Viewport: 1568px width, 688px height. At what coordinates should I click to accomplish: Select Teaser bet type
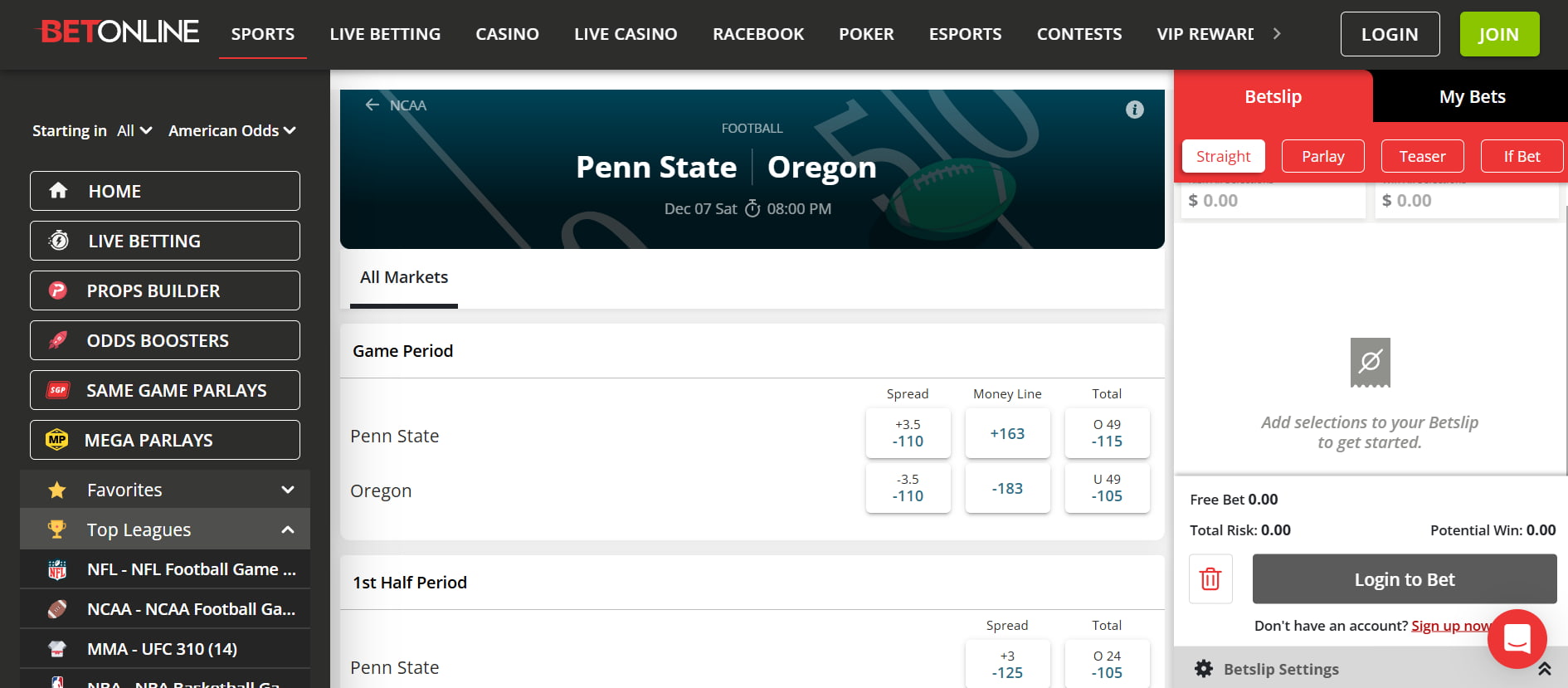(x=1423, y=156)
